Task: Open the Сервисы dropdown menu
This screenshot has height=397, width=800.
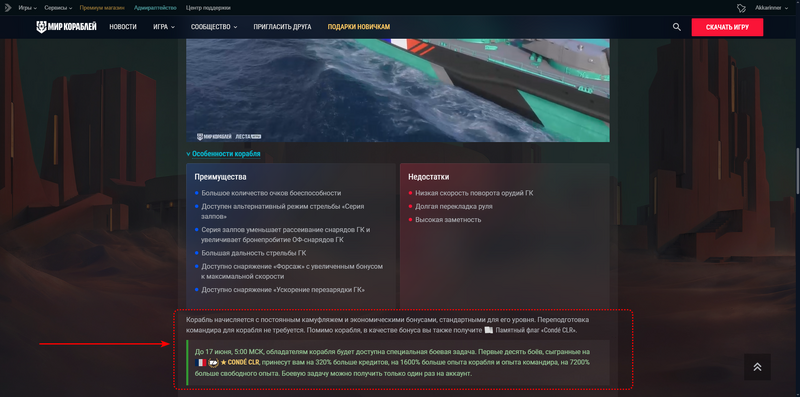Action: pos(58,8)
